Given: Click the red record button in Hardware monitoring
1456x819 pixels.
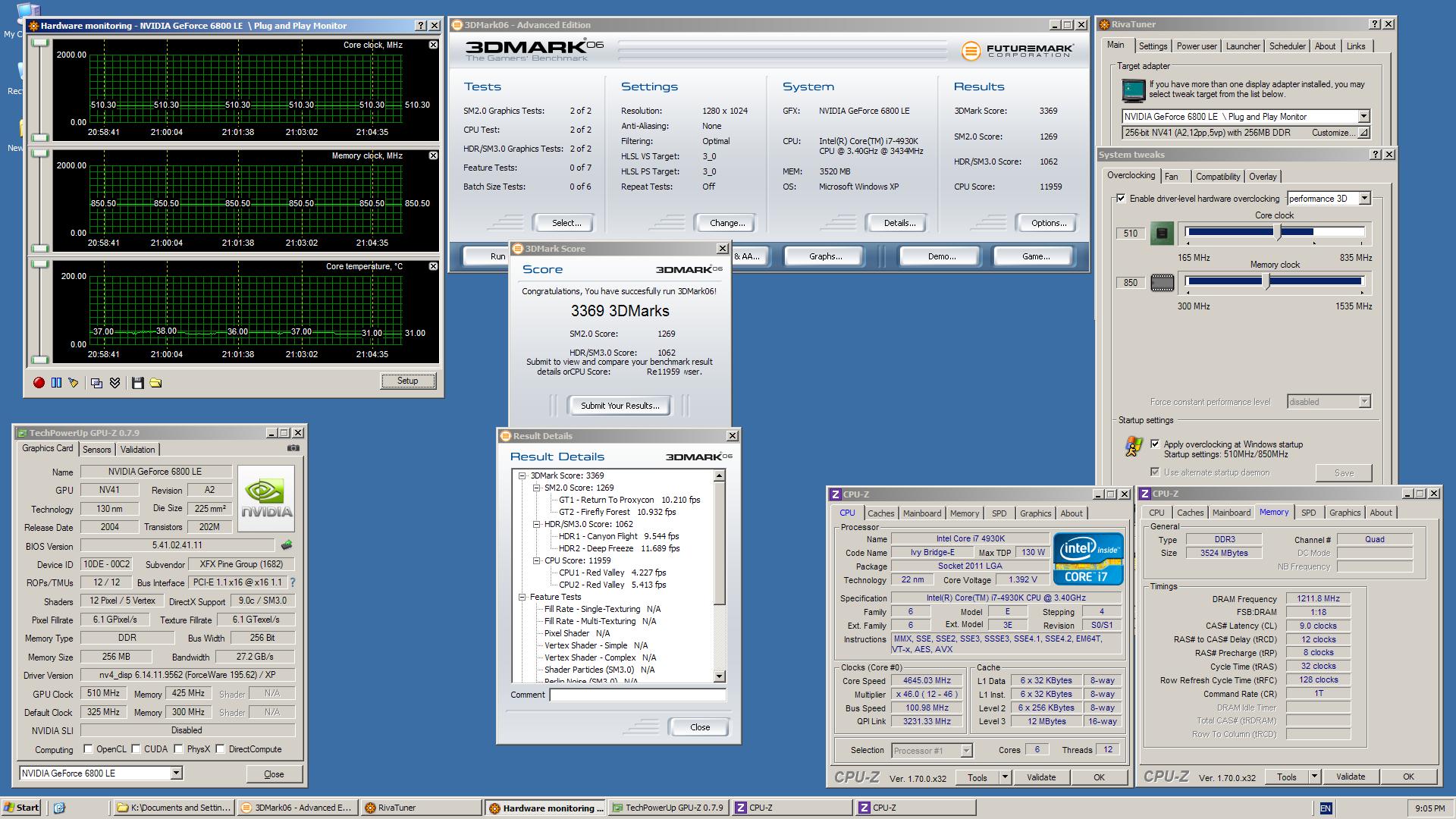Looking at the screenshot, I should (39, 383).
